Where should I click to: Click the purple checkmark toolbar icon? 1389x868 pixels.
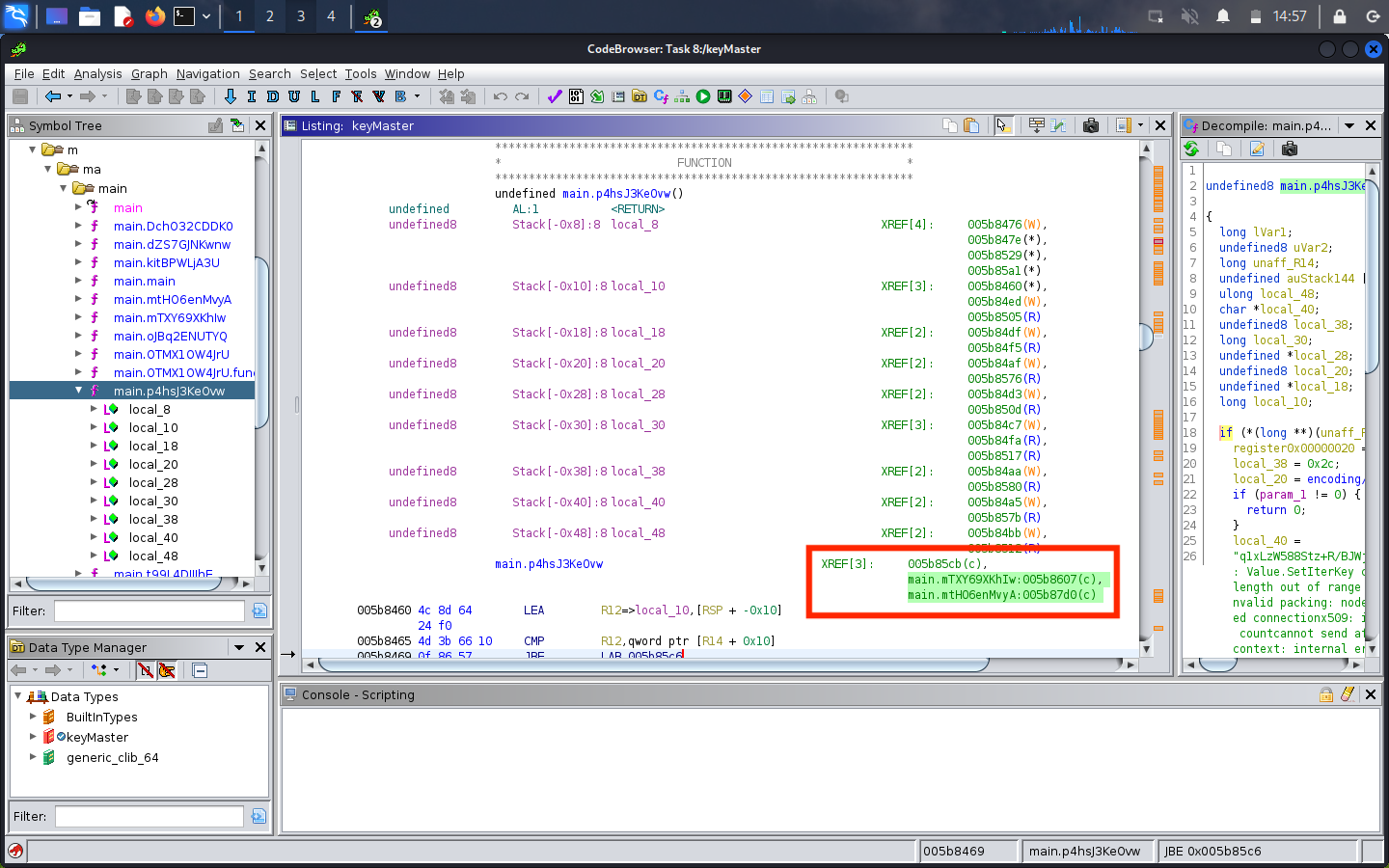coord(555,96)
